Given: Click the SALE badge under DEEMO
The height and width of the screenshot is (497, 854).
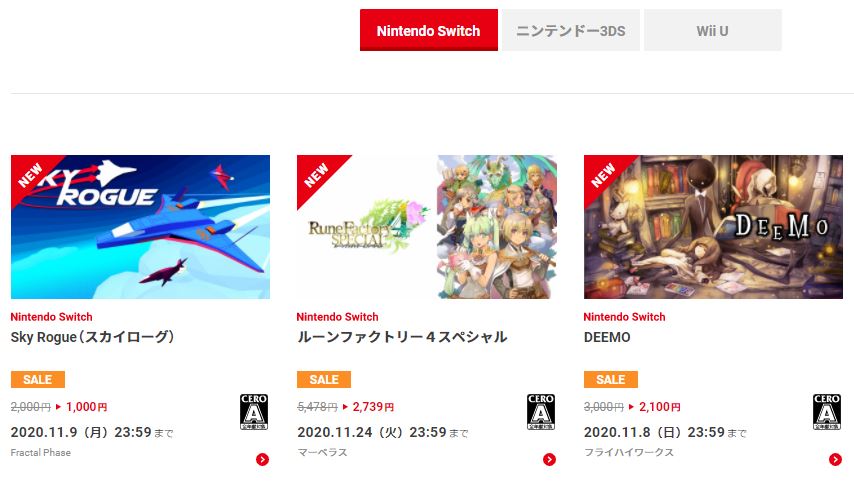Looking at the screenshot, I should (x=611, y=379).
